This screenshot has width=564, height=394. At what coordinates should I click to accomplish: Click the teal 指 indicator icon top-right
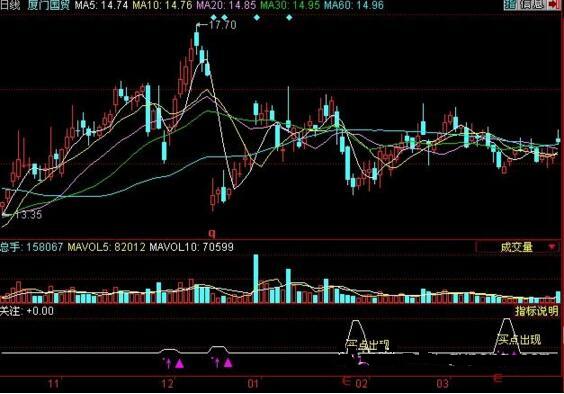509,4
